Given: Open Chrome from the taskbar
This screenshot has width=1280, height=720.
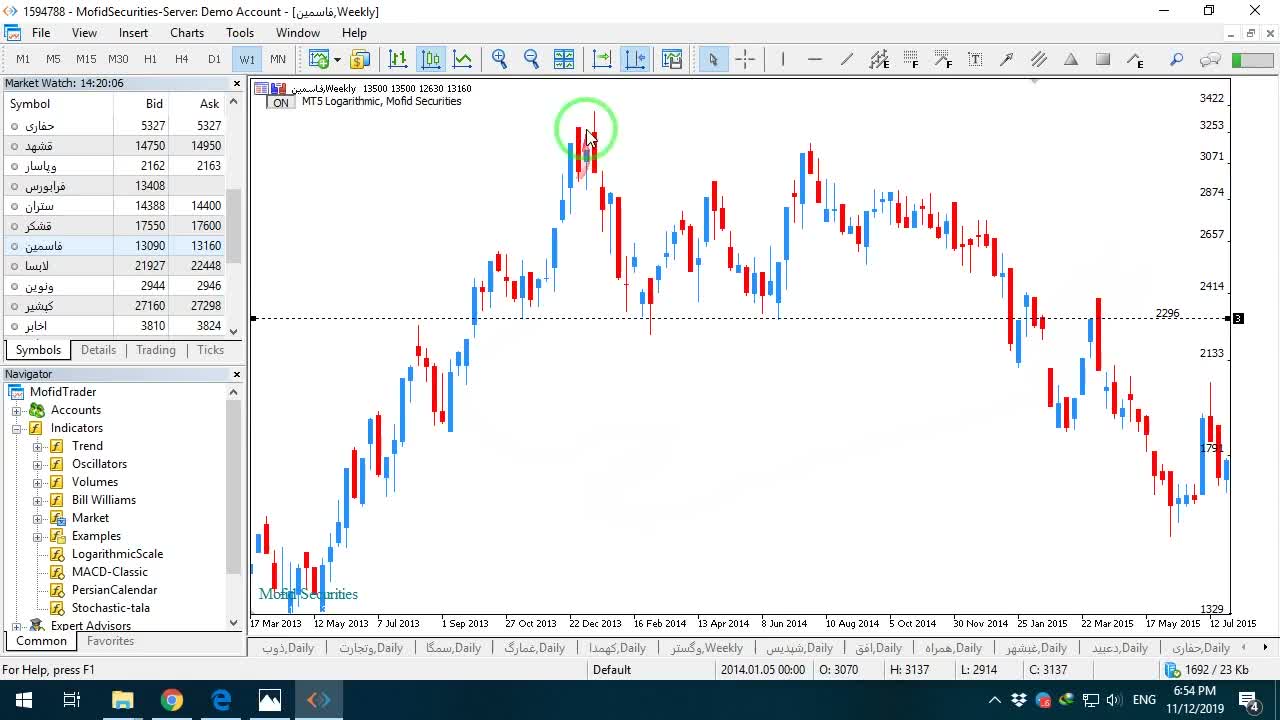Looking at the screenshot, I should (x=172, y=700).
